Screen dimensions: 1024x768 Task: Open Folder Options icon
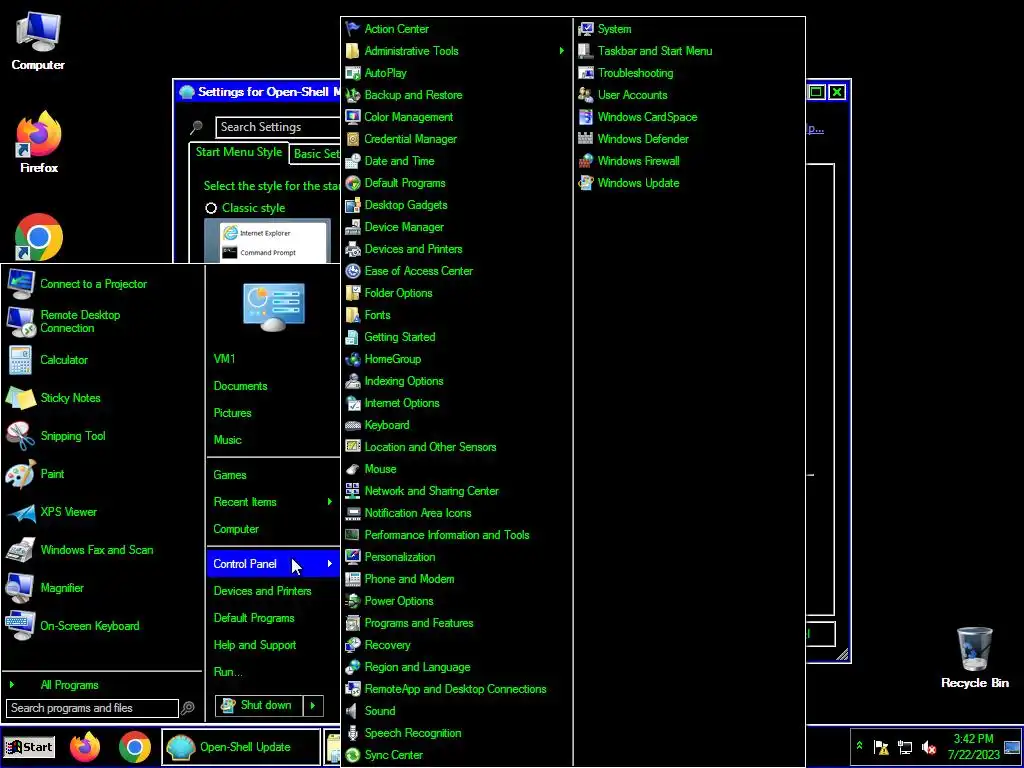pyautogui.click(x=353, y=293)
